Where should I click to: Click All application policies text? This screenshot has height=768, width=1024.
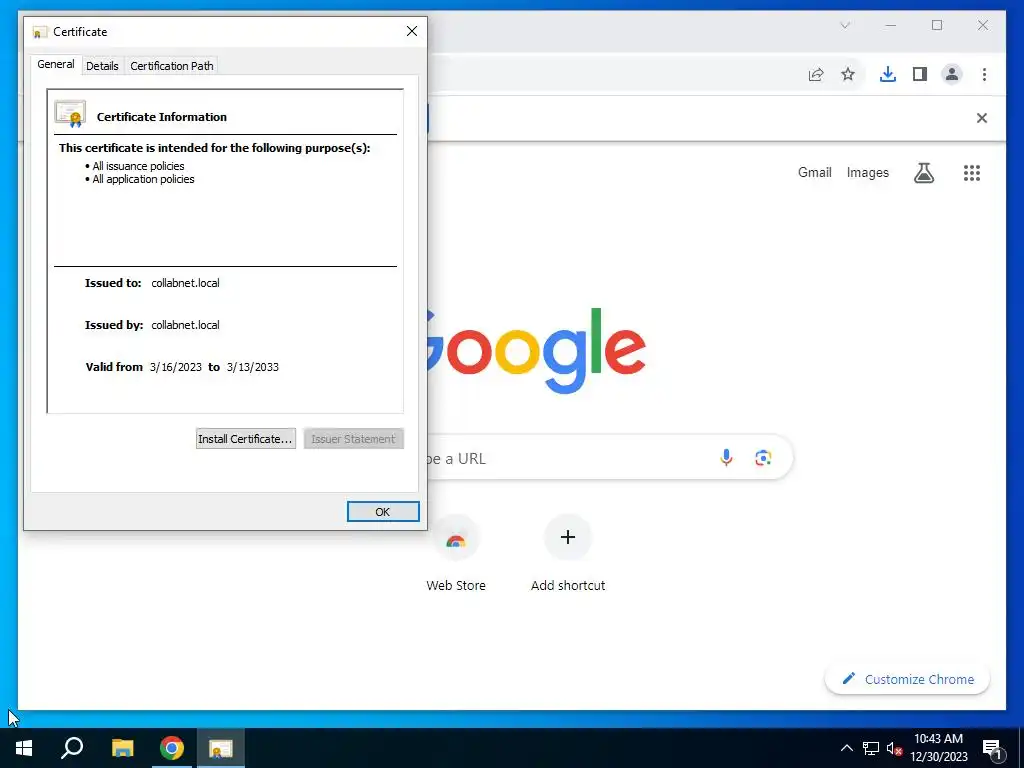pyautogui.click(x=143, y=179)
